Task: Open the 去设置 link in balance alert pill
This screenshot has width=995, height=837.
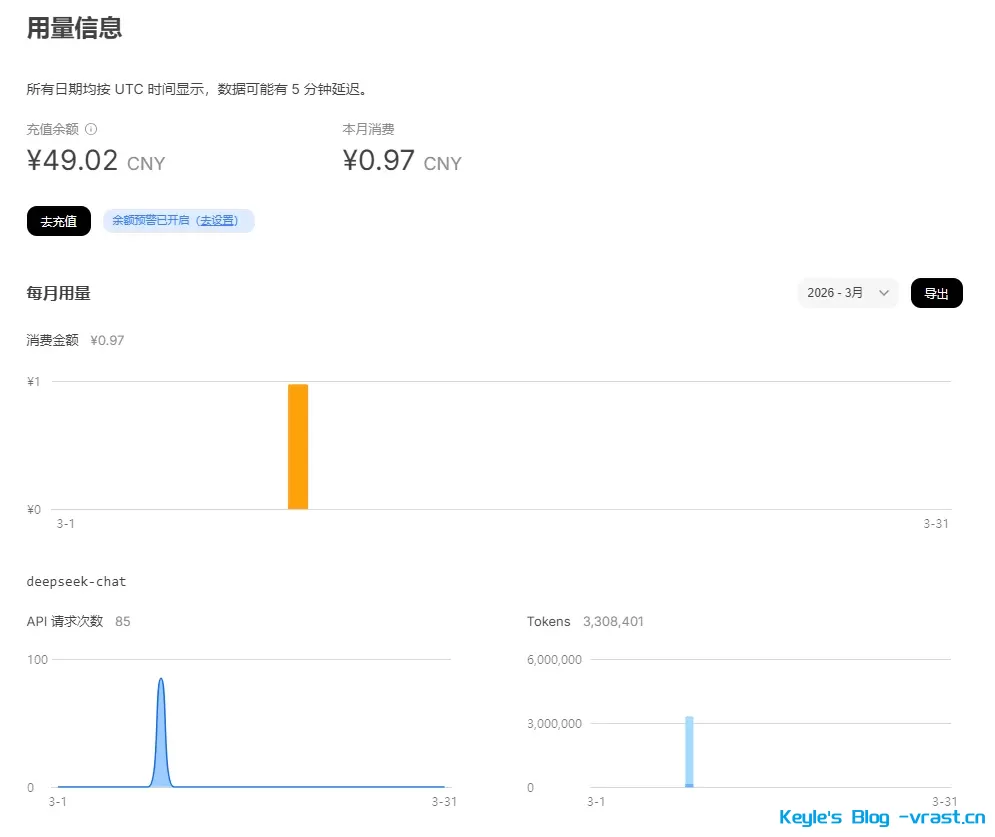Action: (x=218, y=220)
